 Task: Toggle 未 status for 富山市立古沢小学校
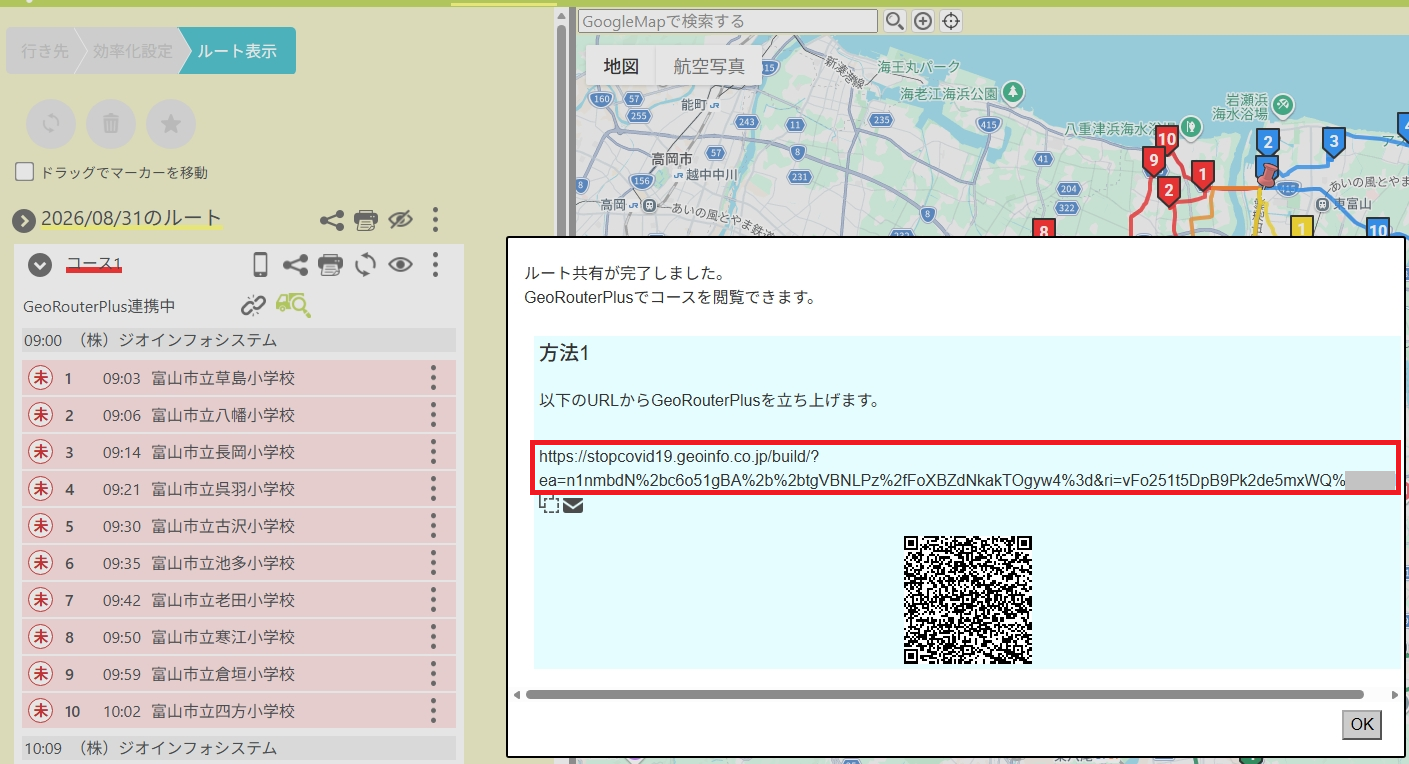click(x=40, y=526)
